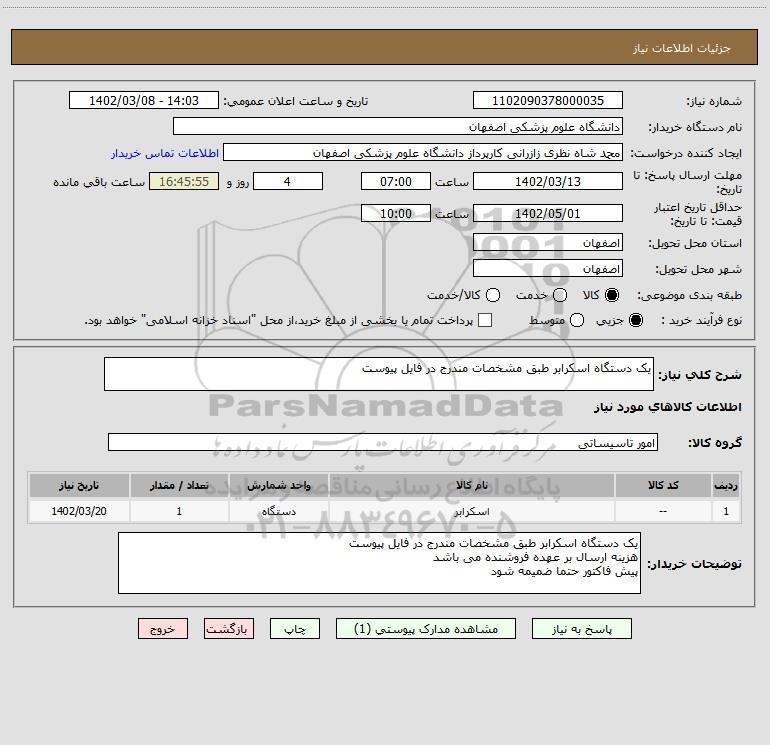Image resolution: width=770 pixels, height=745 pixels.
Task: Toggle the اسناد خزانه اسلامی payment checkbox
Action: 485,320
